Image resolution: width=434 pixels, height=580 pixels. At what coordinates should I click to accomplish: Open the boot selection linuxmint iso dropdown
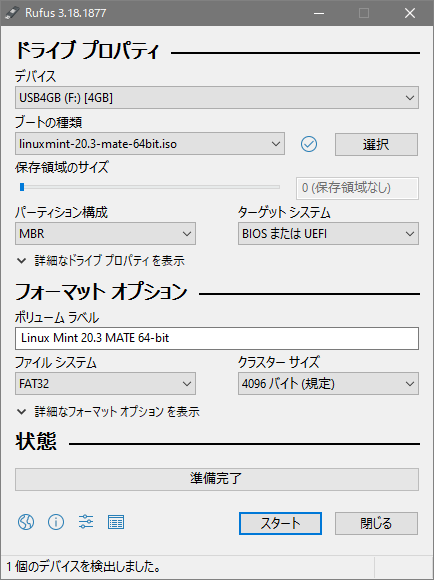pos(150,144)
